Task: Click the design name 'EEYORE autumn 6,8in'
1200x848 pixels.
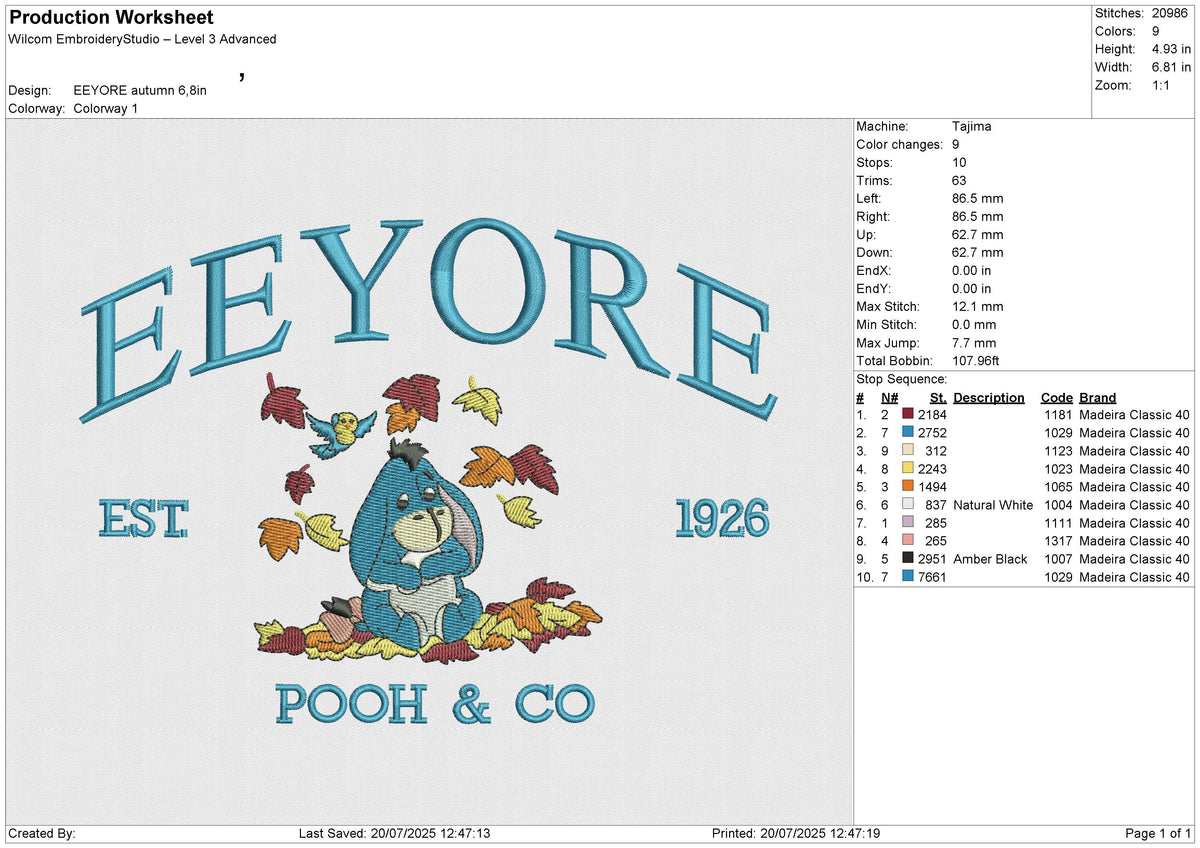Action: 140,90
